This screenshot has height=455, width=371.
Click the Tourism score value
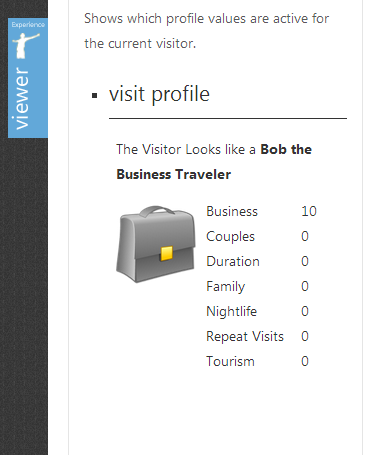305,361
